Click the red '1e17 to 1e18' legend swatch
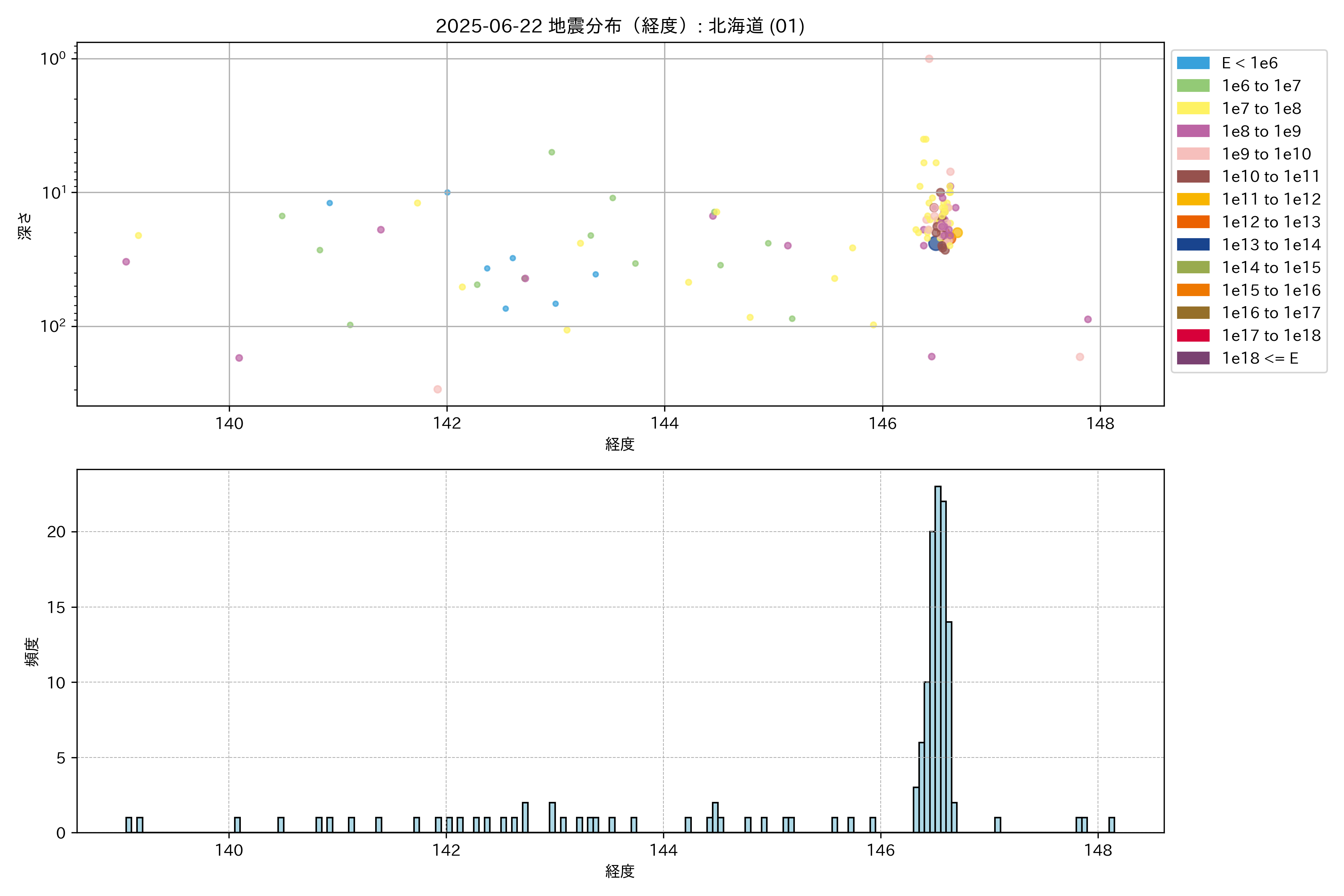The height and width of the screenshot is (896, 1344). (x=1192, y=335)
